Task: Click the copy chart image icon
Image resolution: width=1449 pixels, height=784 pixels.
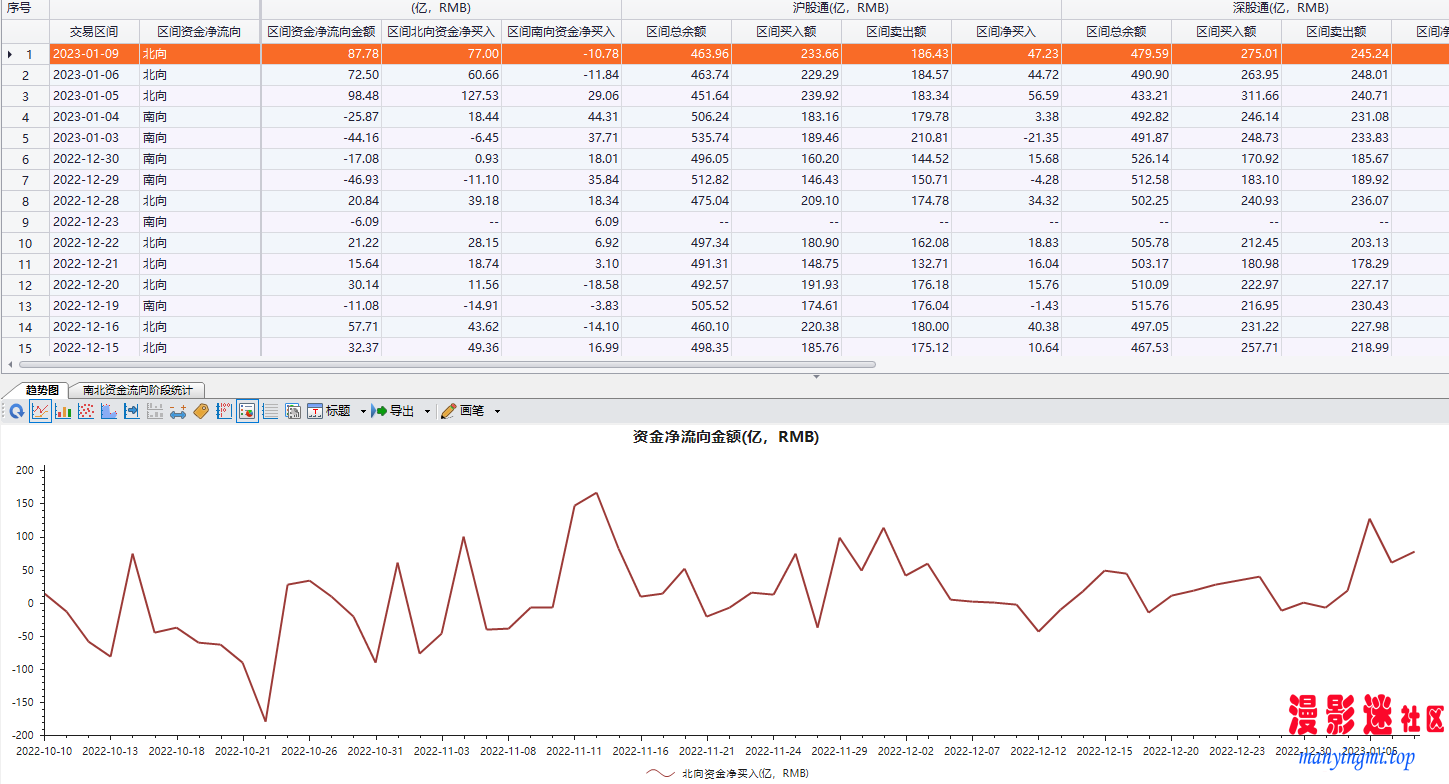Action: 293,411
